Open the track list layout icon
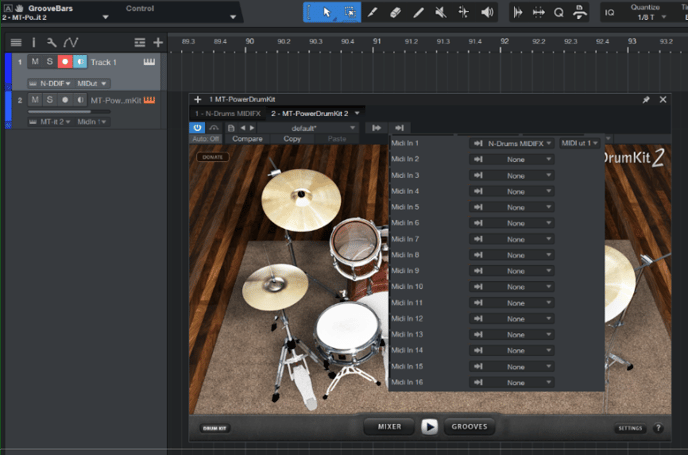This screenshot has width=688, height=455. click(140, 42)
